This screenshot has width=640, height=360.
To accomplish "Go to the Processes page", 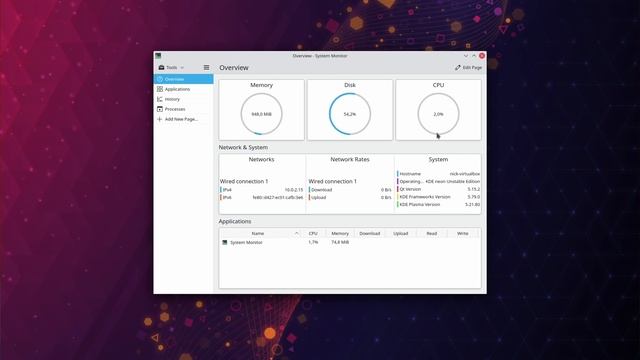I will point(183,109).
